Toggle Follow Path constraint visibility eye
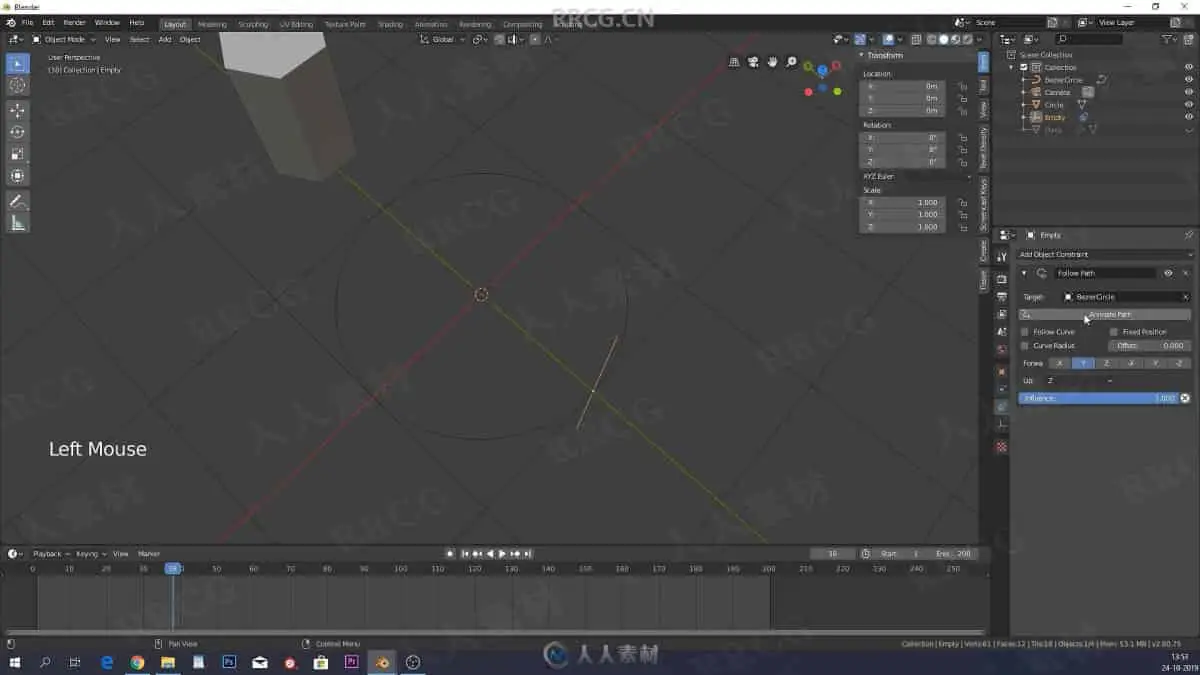This screenshot has height=675, width=1200. point(1168,273)
